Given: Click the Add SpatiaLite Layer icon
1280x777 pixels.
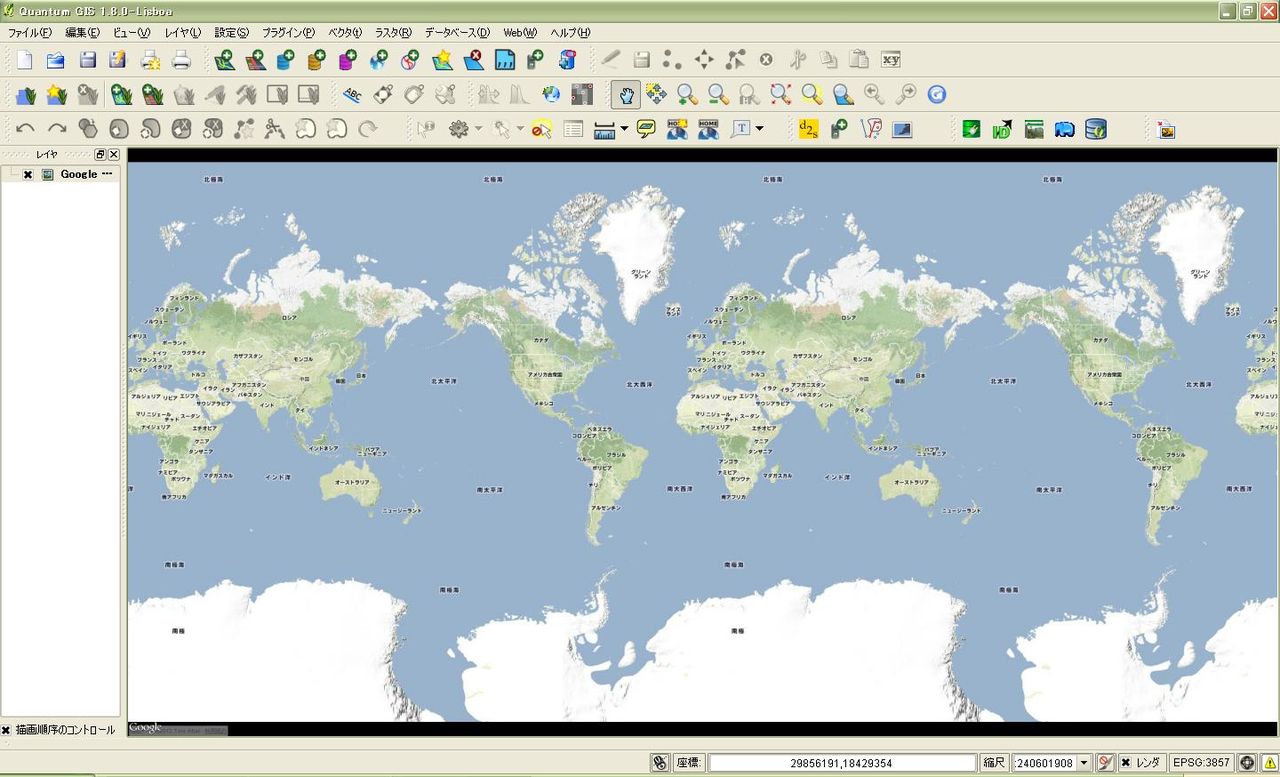Looking at the screenshot, I should tap(317, 60).
